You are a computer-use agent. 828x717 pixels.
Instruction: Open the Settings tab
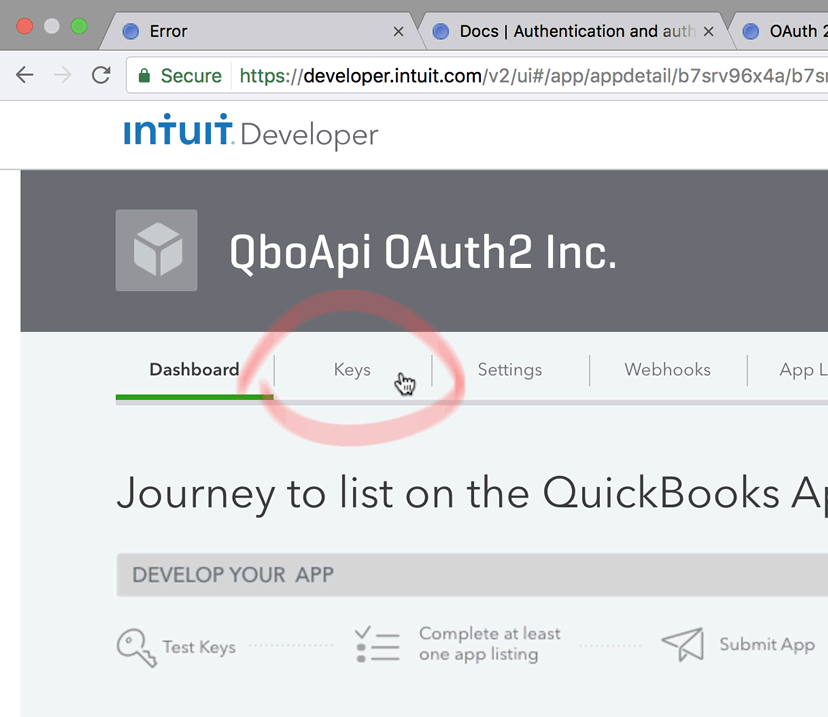(x=510, y=370)
